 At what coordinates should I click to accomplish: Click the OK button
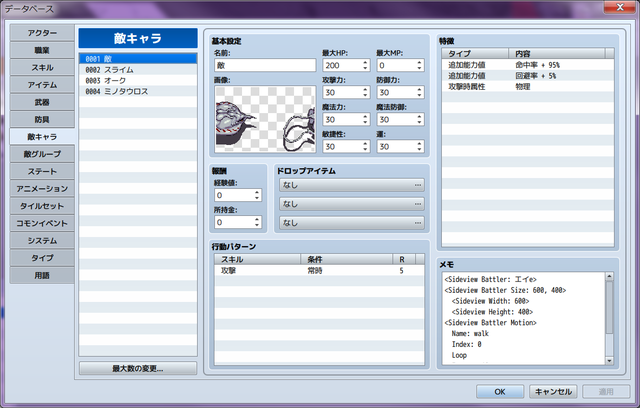[x=500, y=392]
